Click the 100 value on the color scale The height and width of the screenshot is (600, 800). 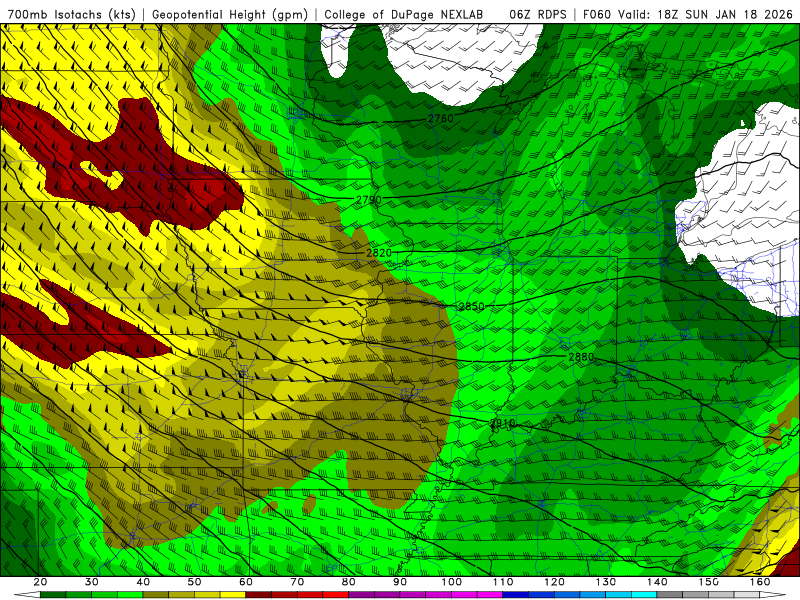[x=452, y=582]
